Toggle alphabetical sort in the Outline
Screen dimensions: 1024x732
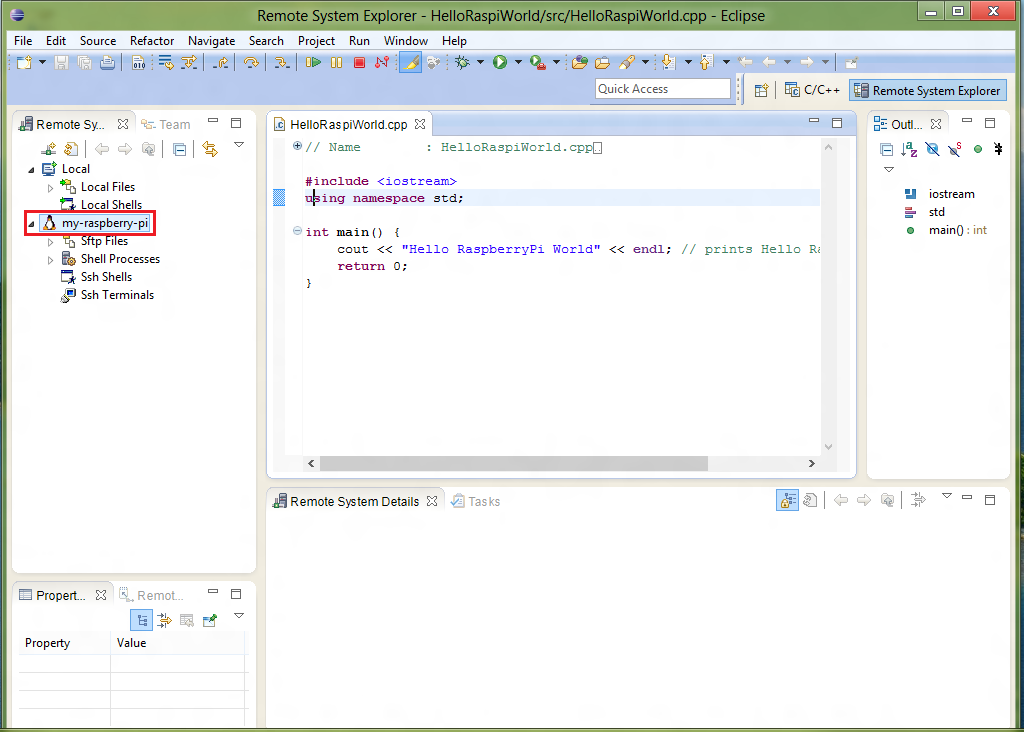(909, 150)
